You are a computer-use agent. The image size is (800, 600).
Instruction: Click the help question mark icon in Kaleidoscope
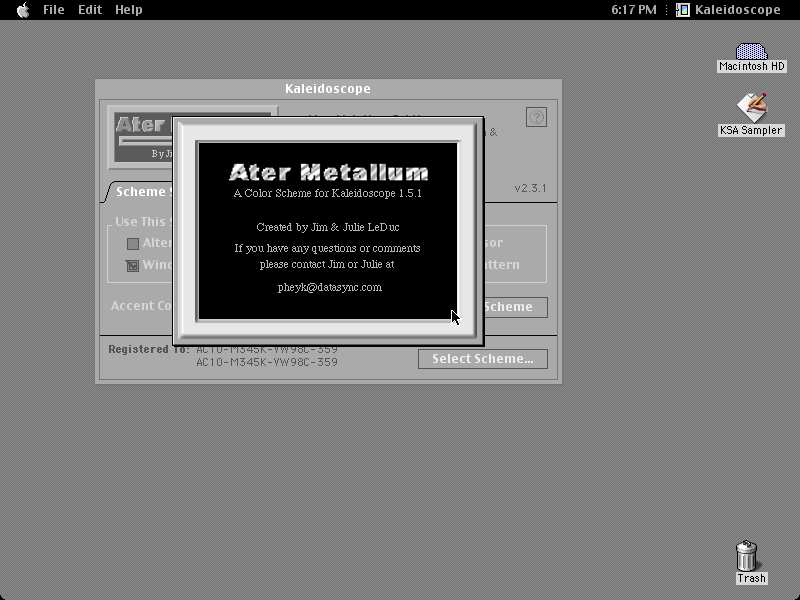click(x=536, y=117)
